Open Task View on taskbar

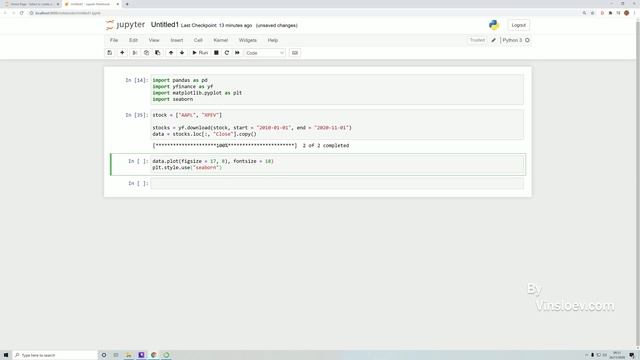point(116,355)
